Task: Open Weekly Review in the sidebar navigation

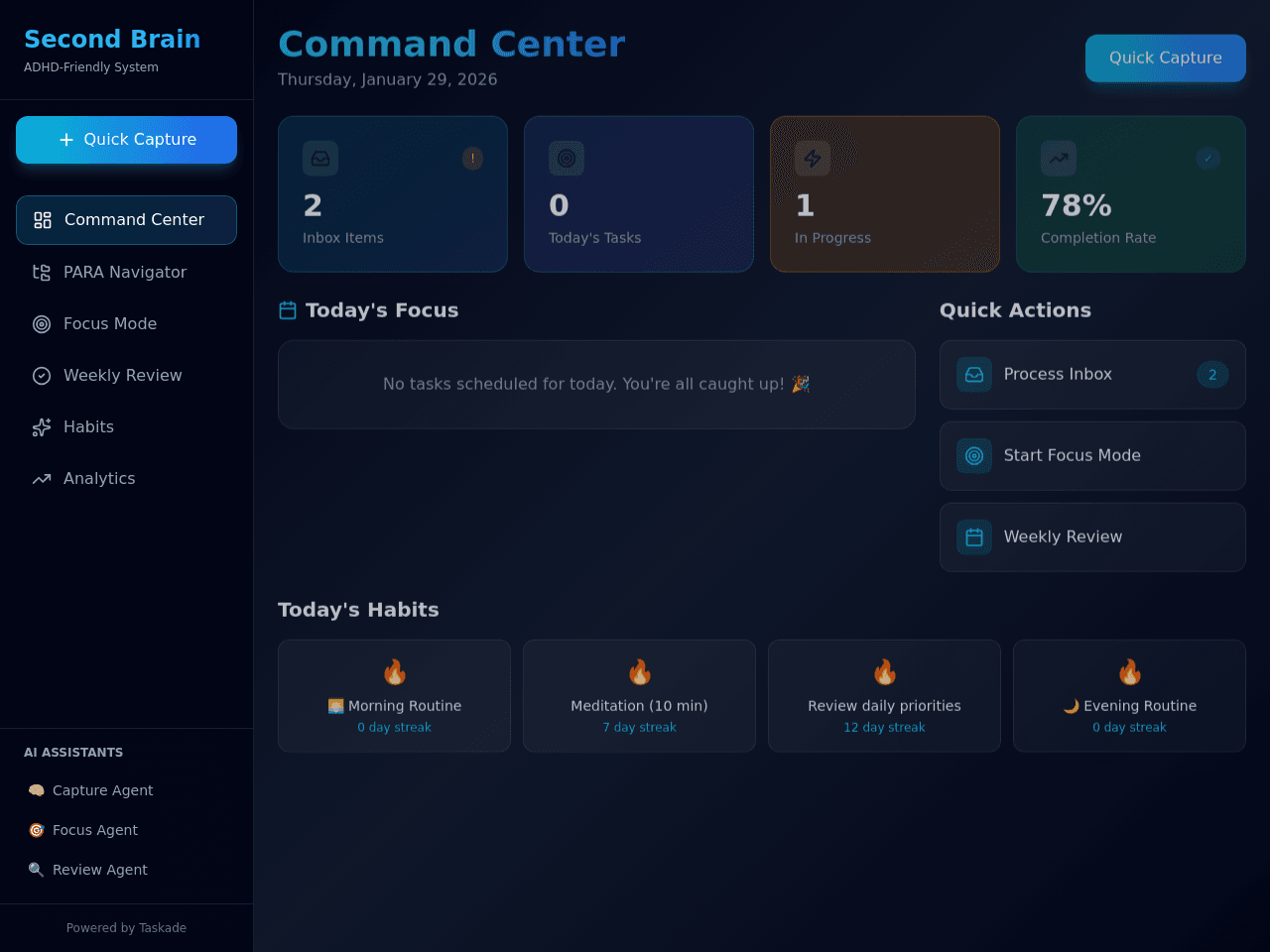Action: pos(126,375)
